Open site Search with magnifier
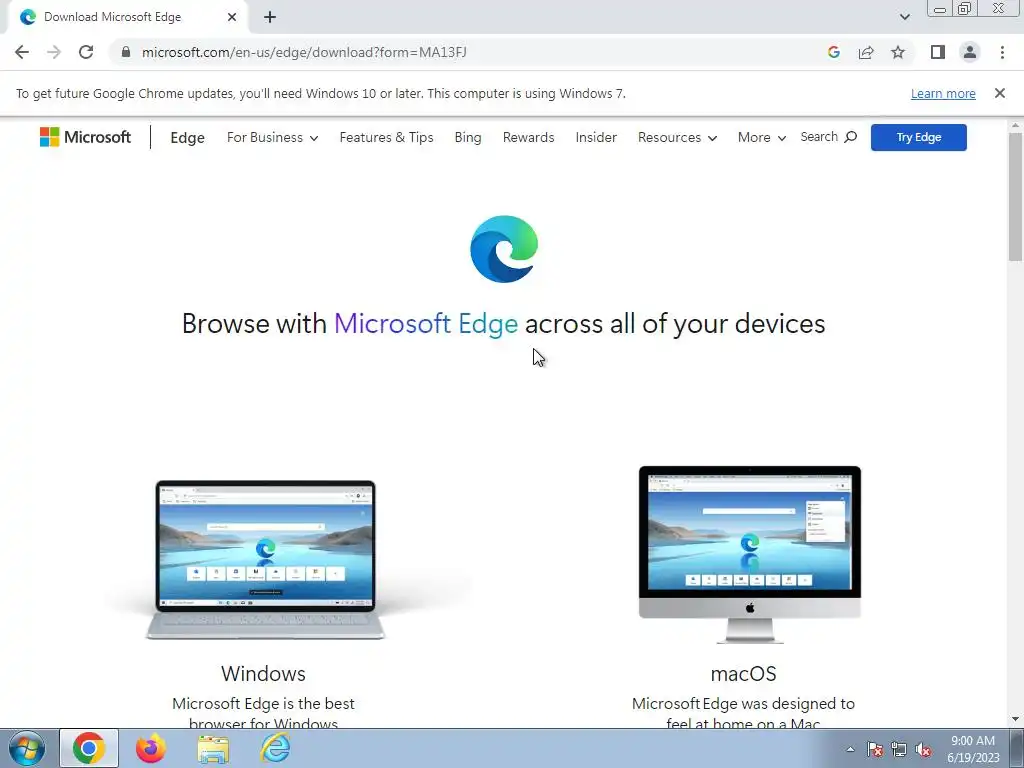 [x=829, y=136]
